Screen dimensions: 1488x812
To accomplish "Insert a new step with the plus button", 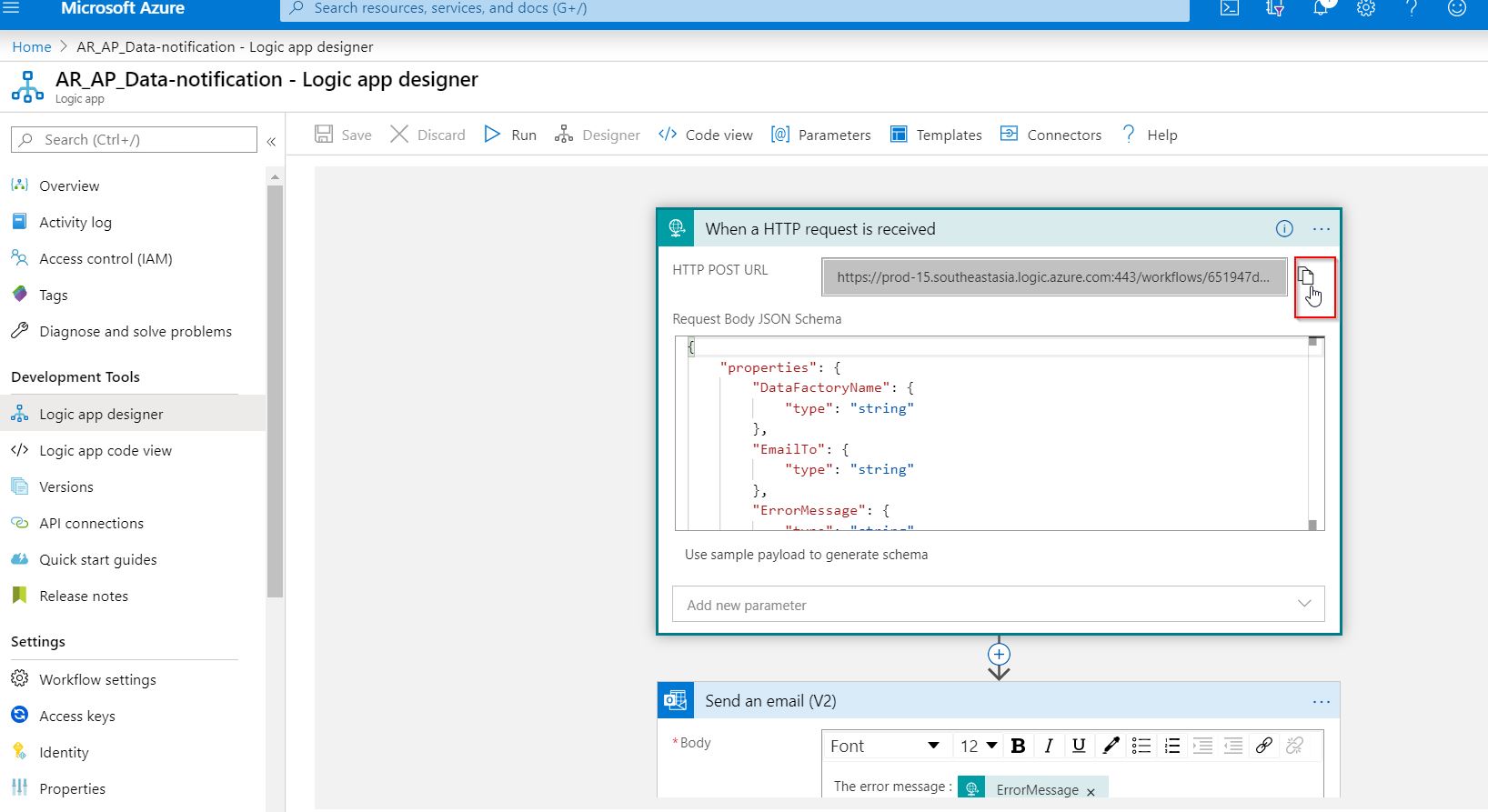I will pos(999,655).
